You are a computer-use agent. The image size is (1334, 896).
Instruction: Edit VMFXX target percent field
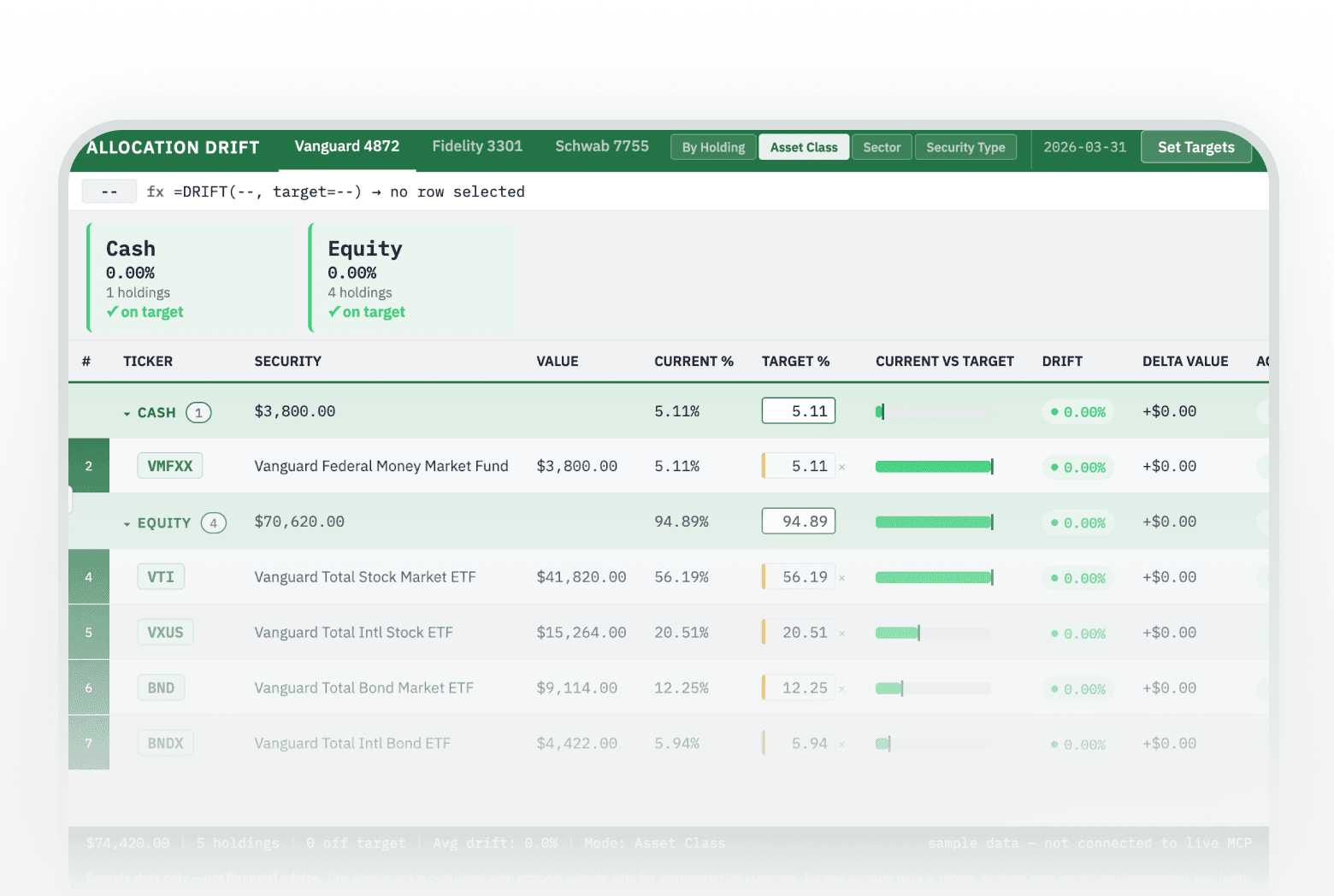(798, 466)
